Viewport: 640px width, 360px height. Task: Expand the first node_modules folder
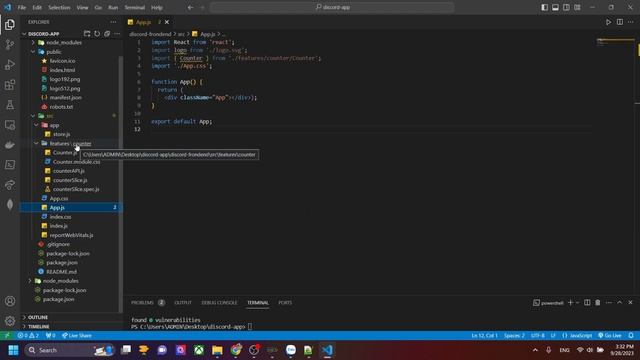tap(33, 42)
